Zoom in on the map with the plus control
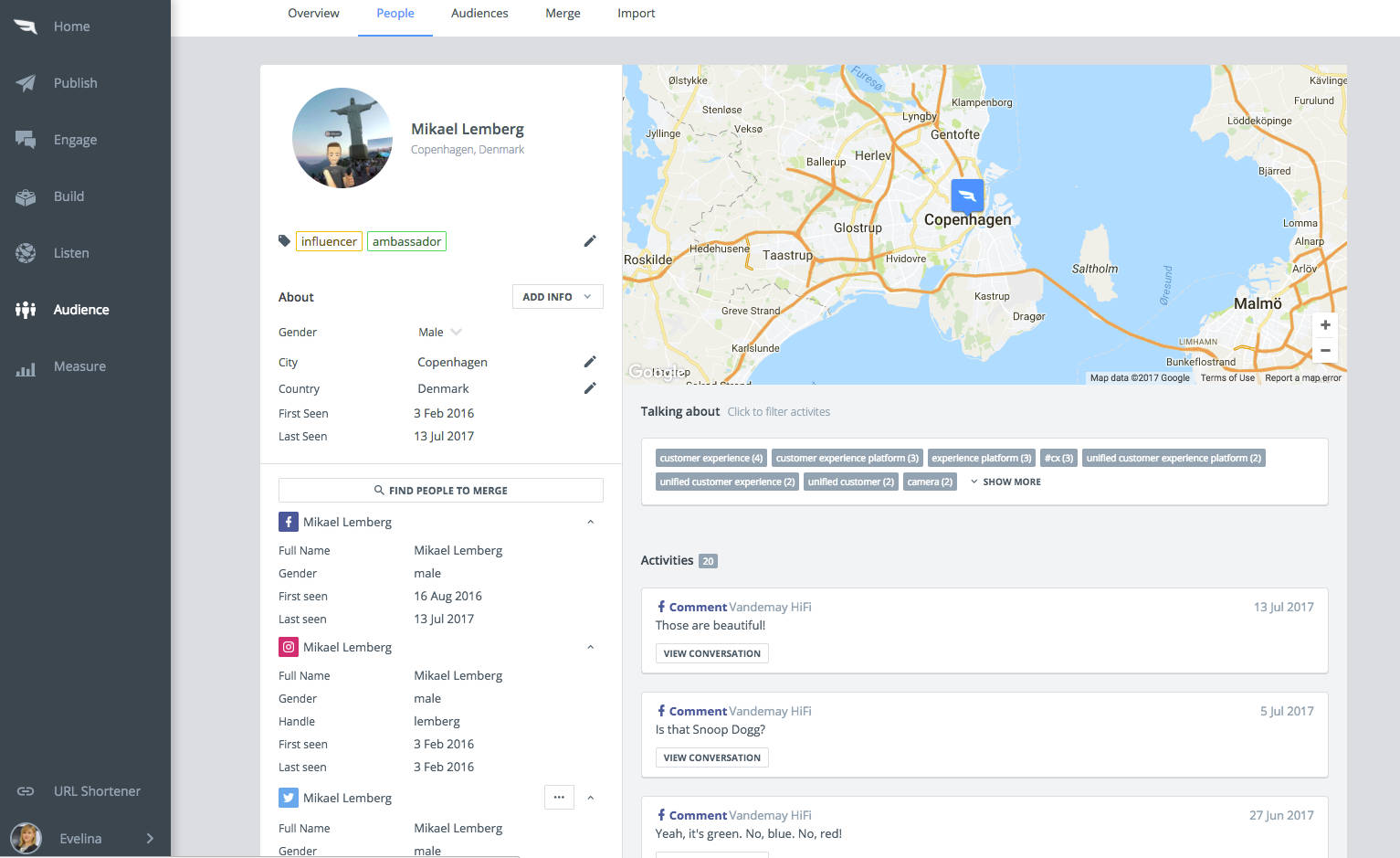The height and width of the screenshot is (858, 1400). point(1324,324)
